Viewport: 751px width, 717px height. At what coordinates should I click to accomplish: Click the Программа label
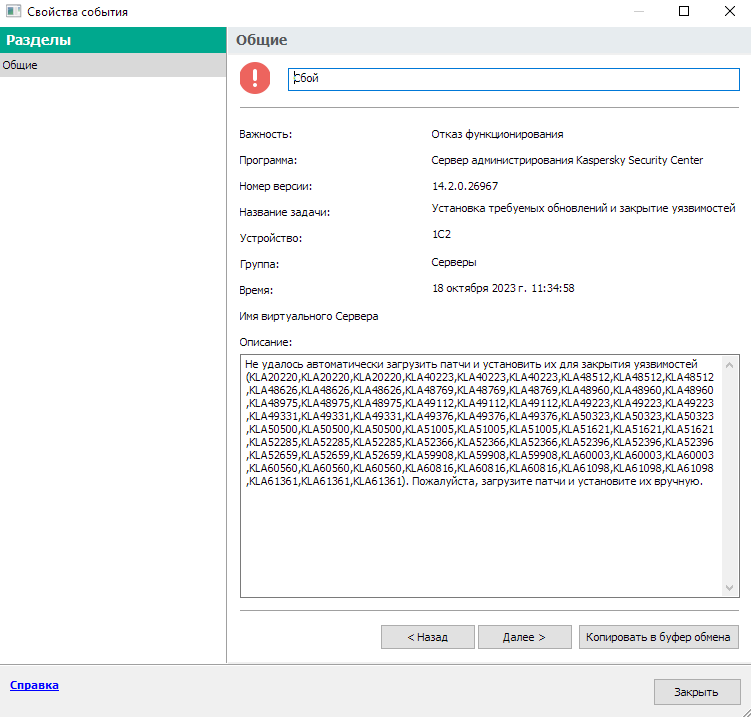click(x=268, y=160)
